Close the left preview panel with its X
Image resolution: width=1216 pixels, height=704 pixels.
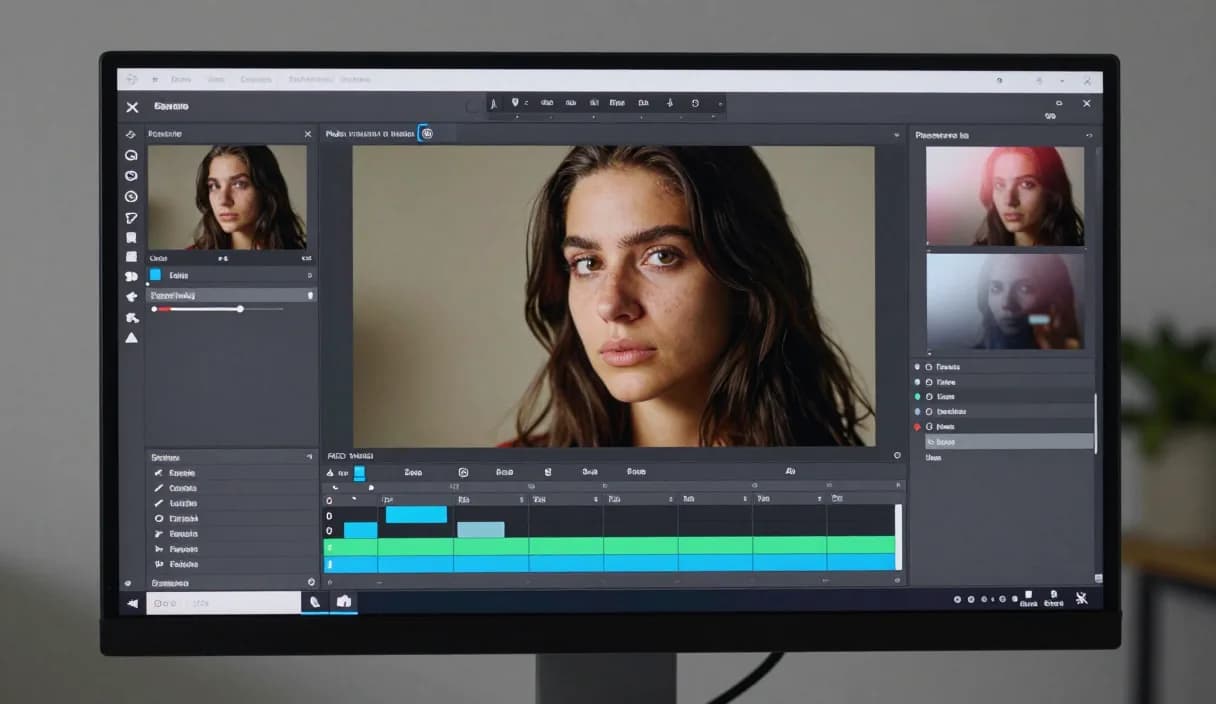[308, 134]
